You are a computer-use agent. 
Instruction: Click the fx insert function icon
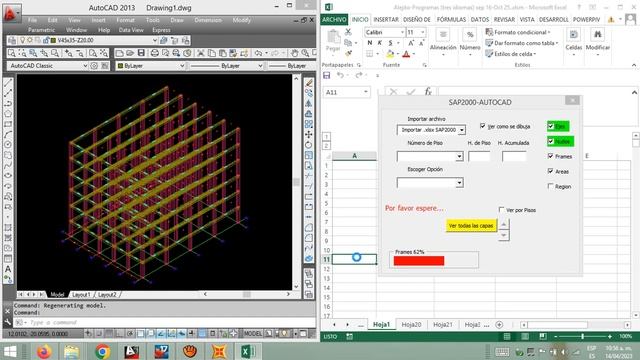pyautogui.click(x=428, y=92)
